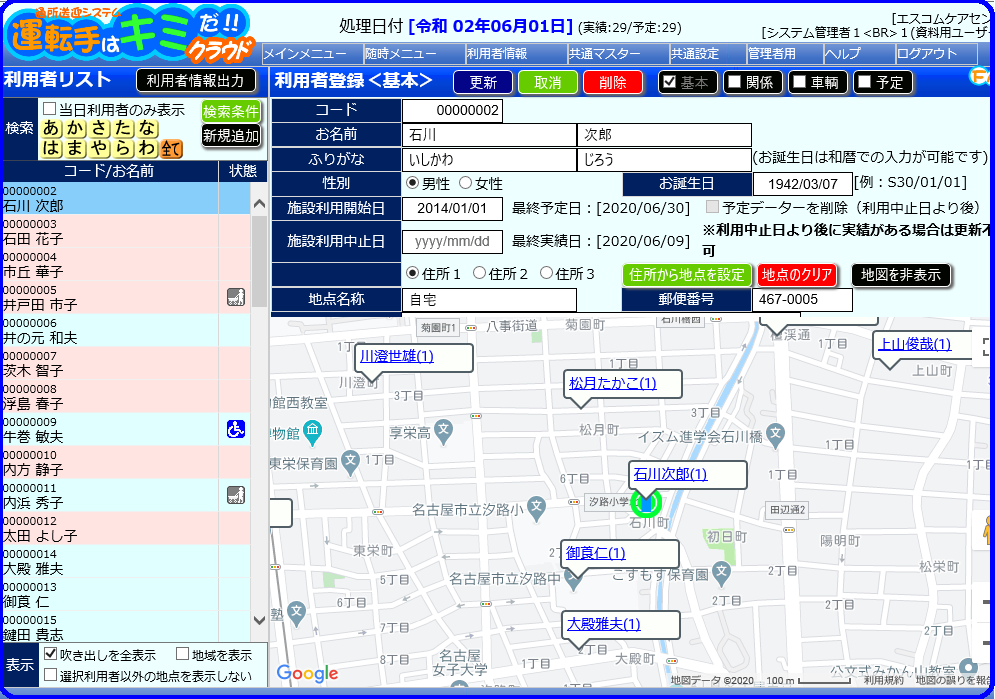The image size is (995, 699).
Task: Click the wheelchair icon beside 牛巻 敏夫
Action: pos(236,429)
